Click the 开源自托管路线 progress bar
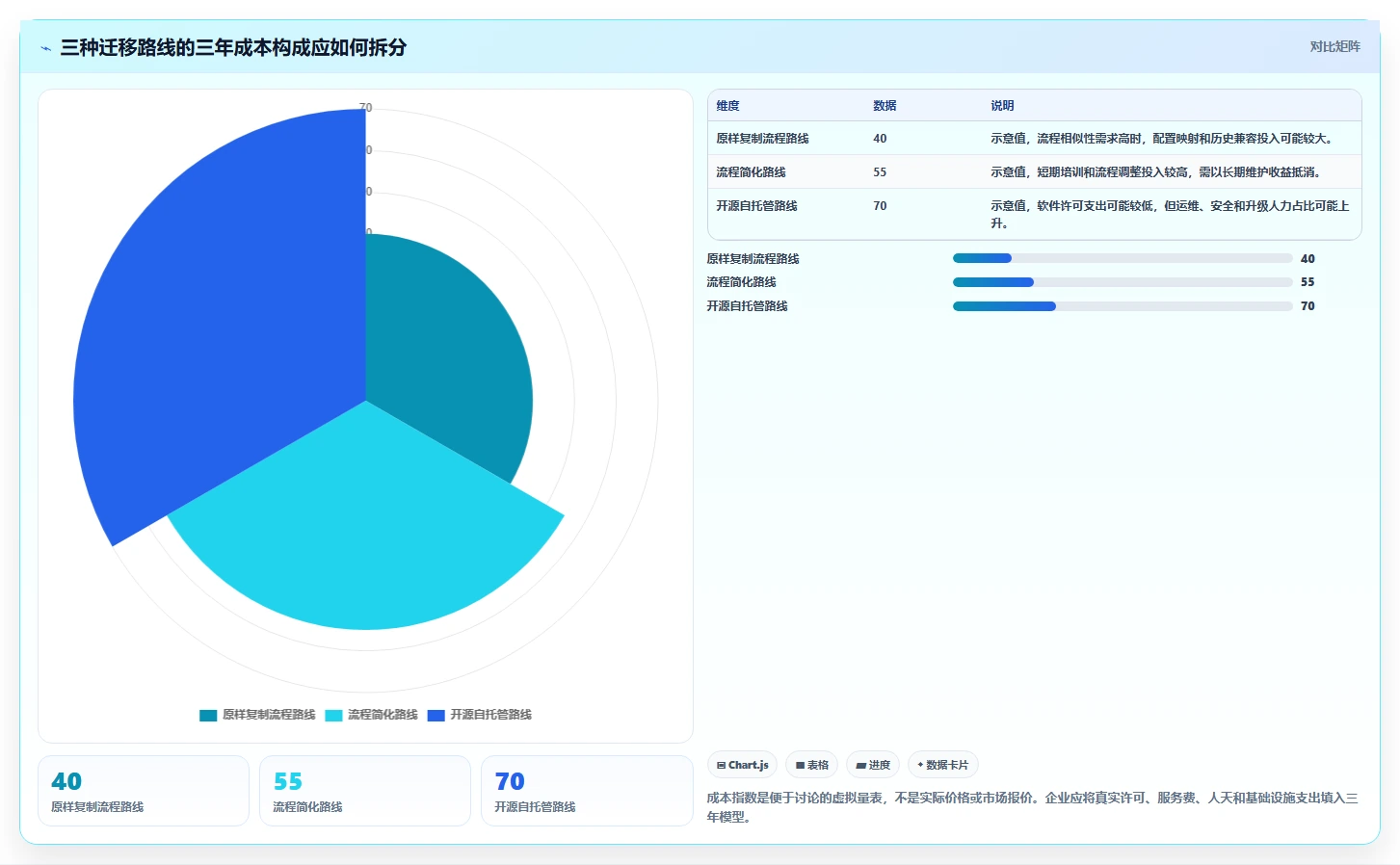 click(1123, 306)
